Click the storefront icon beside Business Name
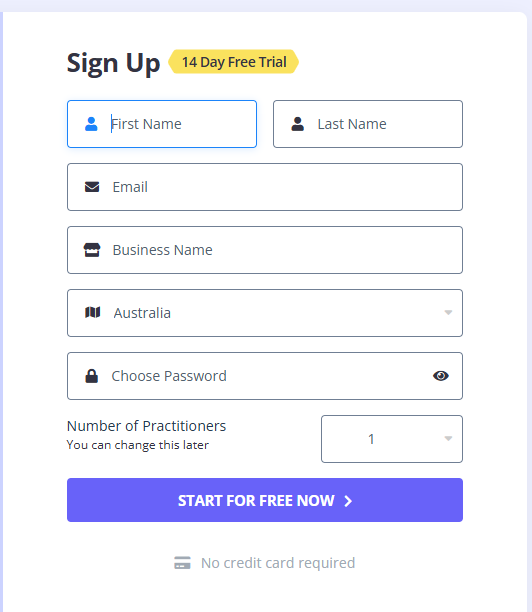Viewport: 532px width, 612px height. [x=92, y=250]
